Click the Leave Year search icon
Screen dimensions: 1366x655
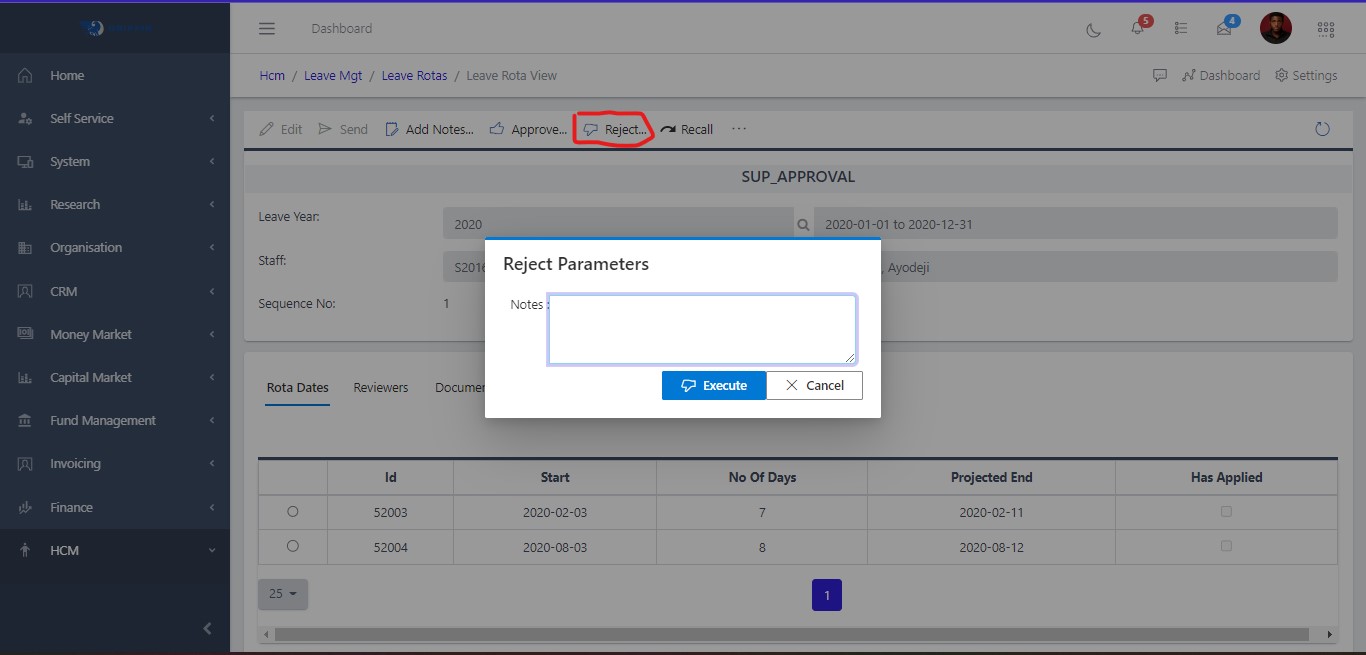[803, 225]
